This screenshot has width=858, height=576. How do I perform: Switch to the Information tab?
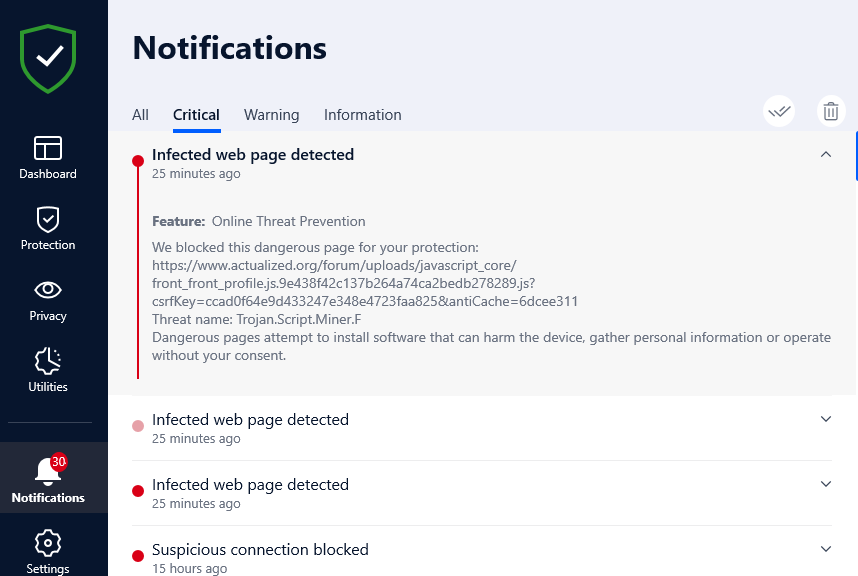pos(363,115)
